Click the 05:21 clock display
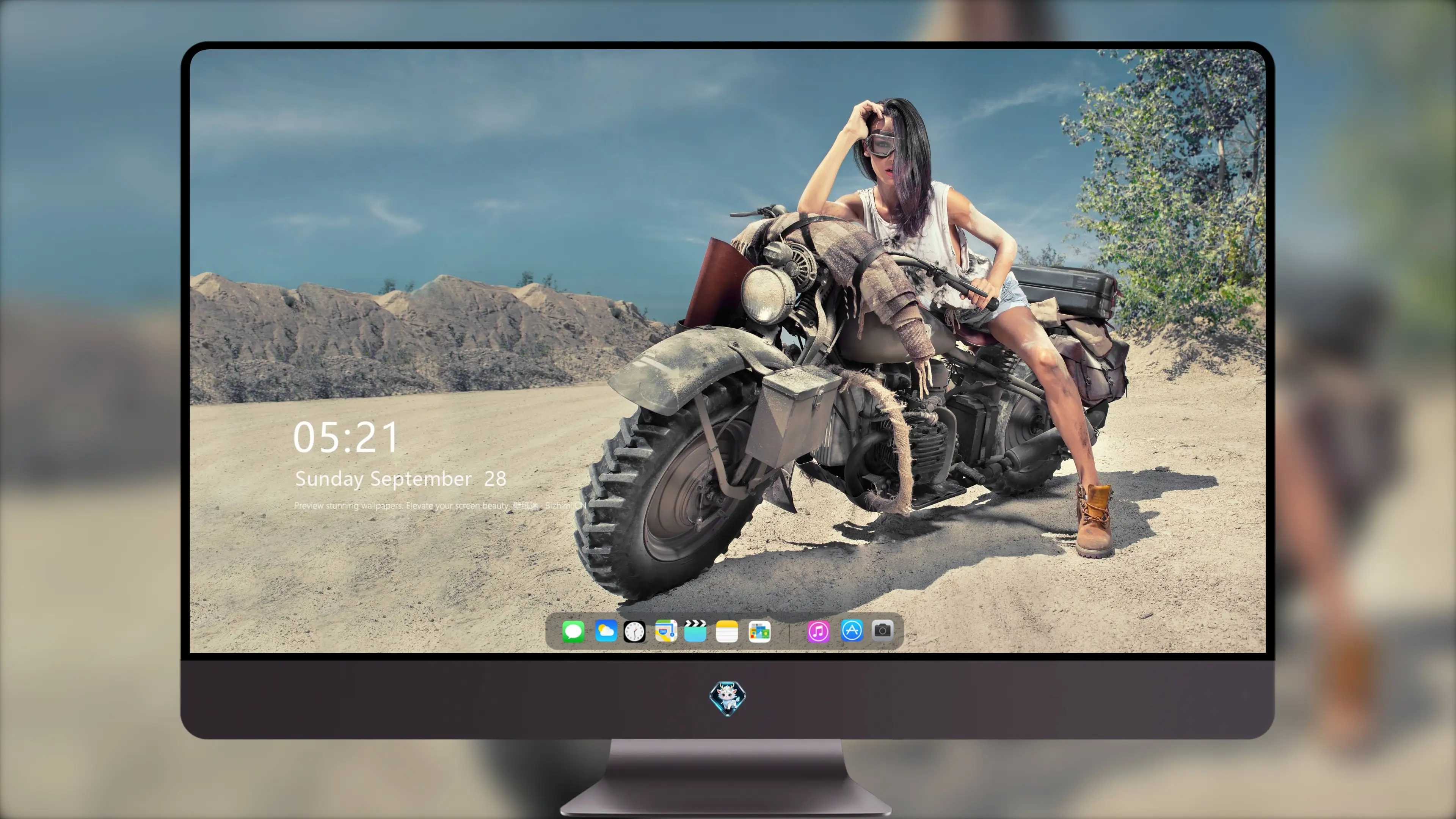1456x819 pixels. (345, 438)
